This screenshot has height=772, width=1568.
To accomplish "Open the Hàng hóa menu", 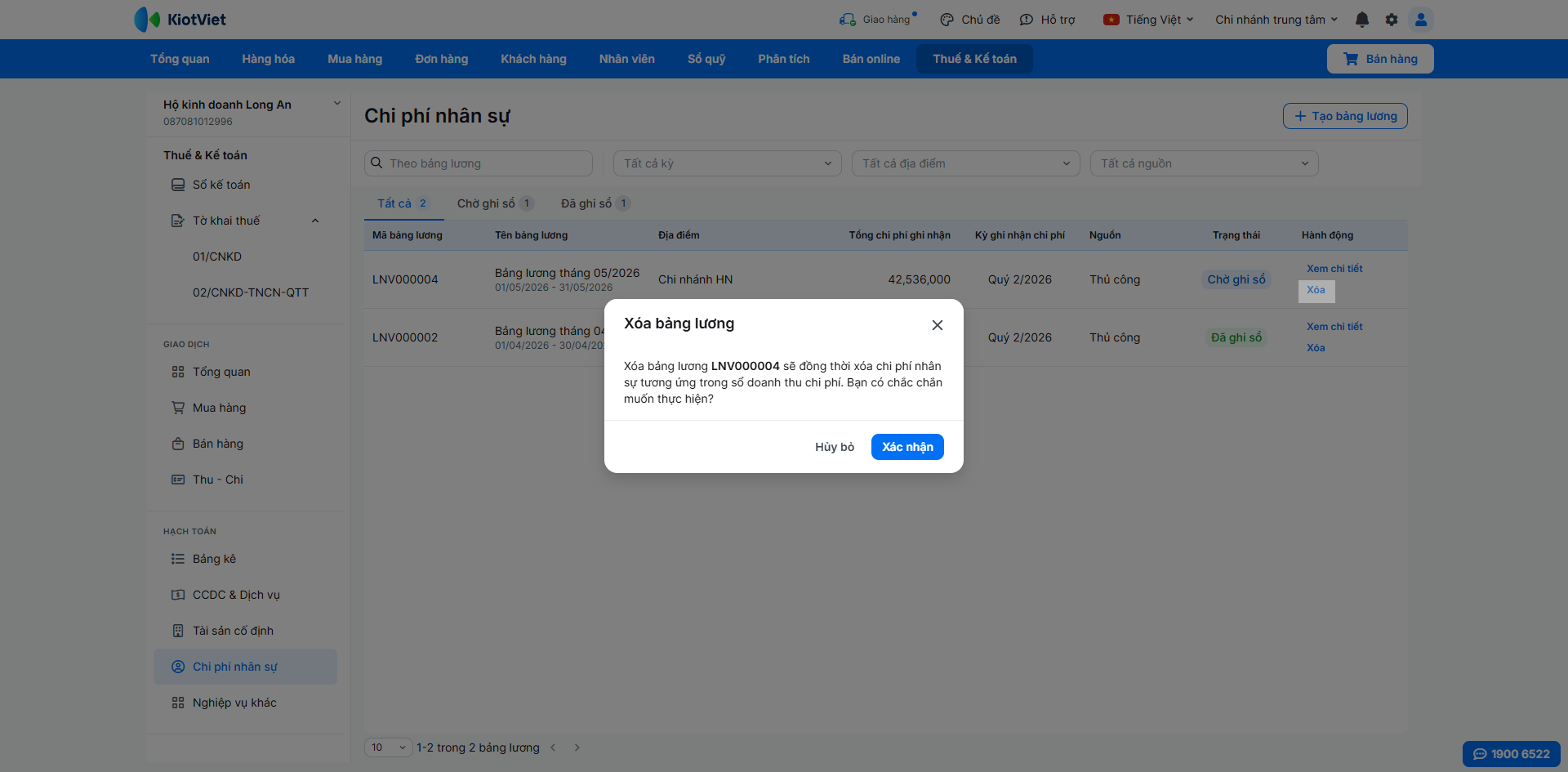I will pyautogui.click(x=268, y=59).
